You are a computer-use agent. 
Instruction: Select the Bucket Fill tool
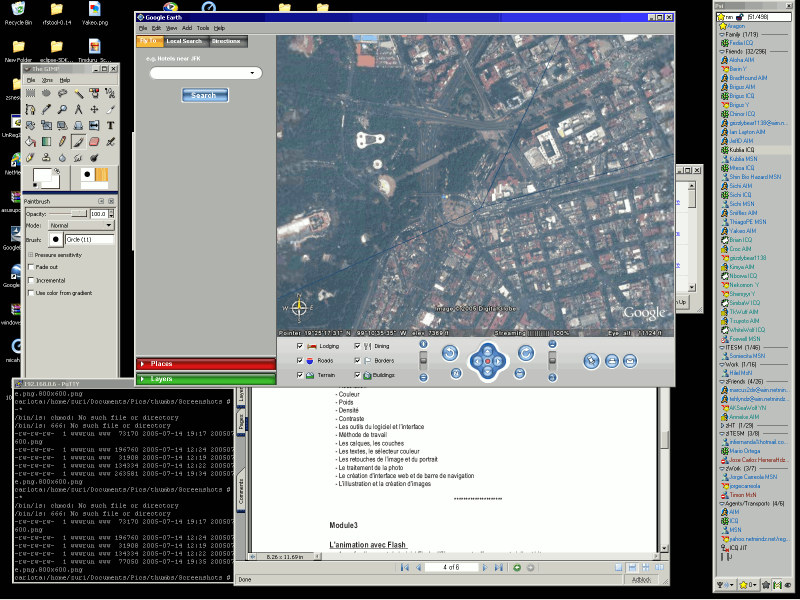click(29, 142)
